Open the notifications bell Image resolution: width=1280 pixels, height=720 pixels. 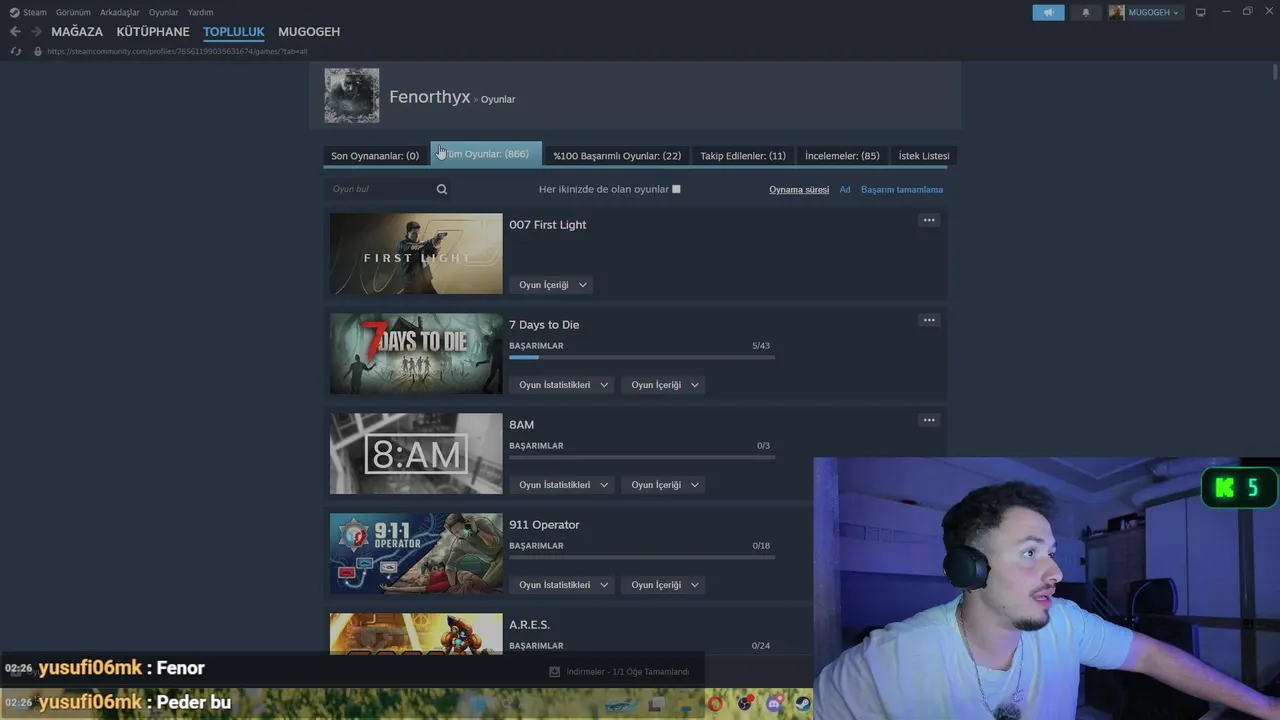pyautogui.click(x=1086, y=12)
